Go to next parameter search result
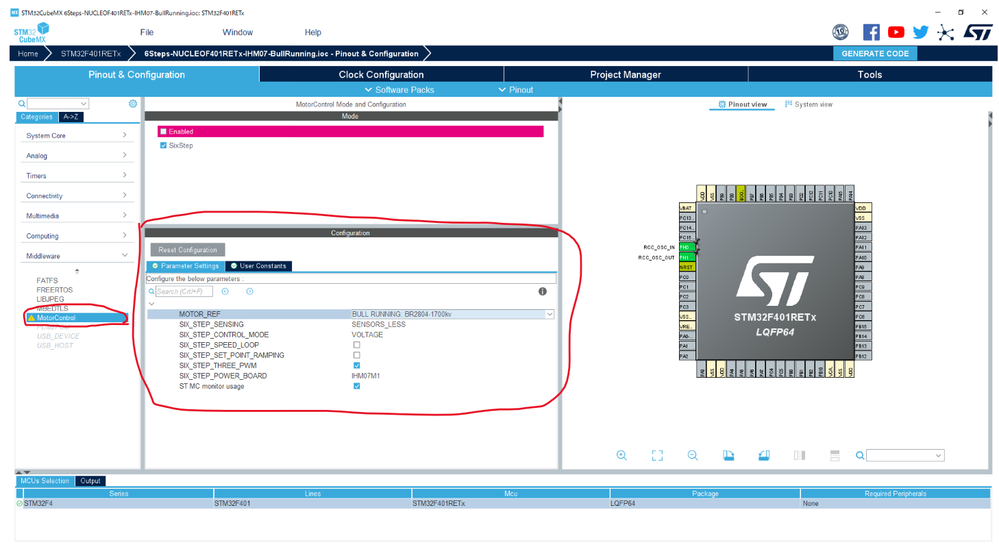This screenshot has width=999, height=552. pyautogui.click(x=250, y=291)
